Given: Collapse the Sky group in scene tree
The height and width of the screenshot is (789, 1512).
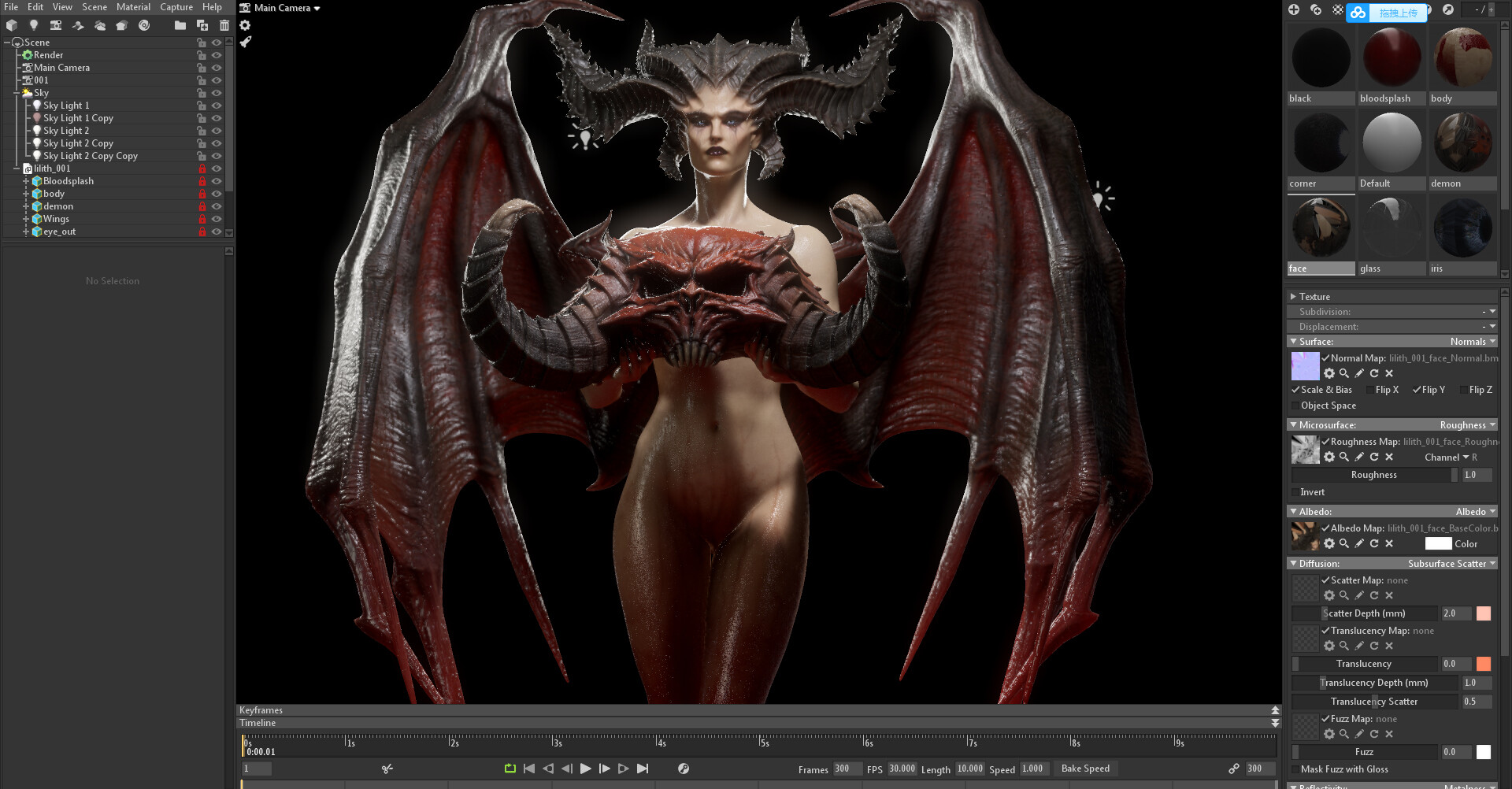Looking at the screenshot, I should [x=17, y=93].
